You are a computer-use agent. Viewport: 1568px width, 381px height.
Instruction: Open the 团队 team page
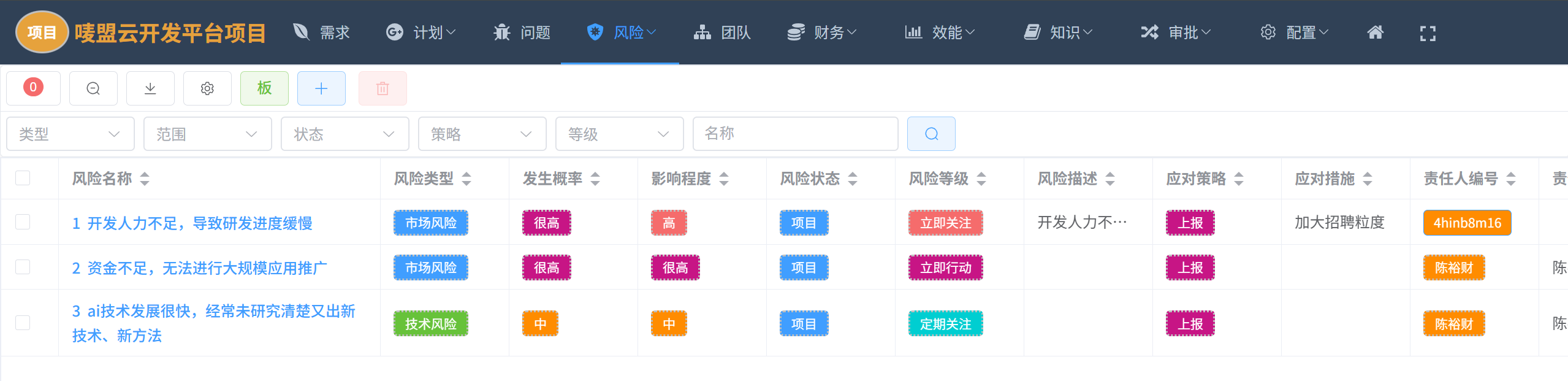click(x=722, y=33)
